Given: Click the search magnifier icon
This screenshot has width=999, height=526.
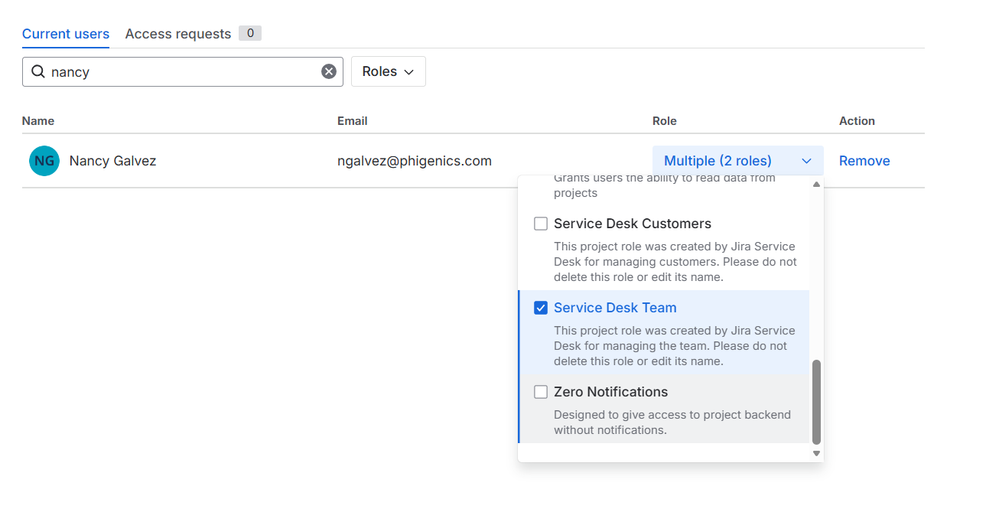Looking at the screenshot, I should pos(38,71).
